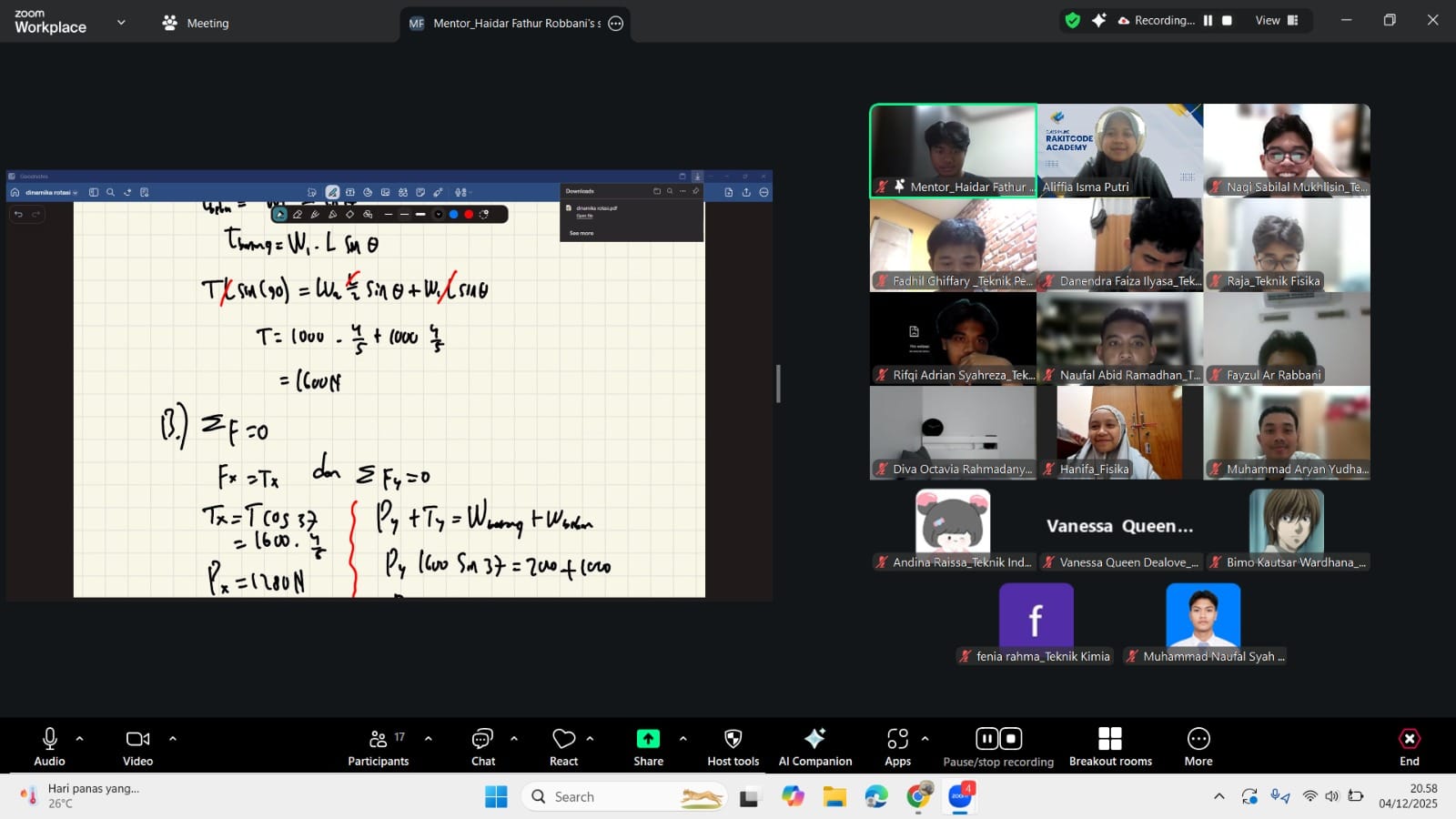Open the Chat panel

click(483, 746)
